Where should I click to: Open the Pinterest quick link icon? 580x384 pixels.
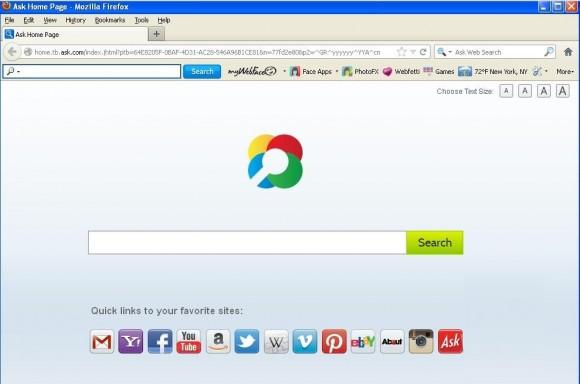pos(334,341)
